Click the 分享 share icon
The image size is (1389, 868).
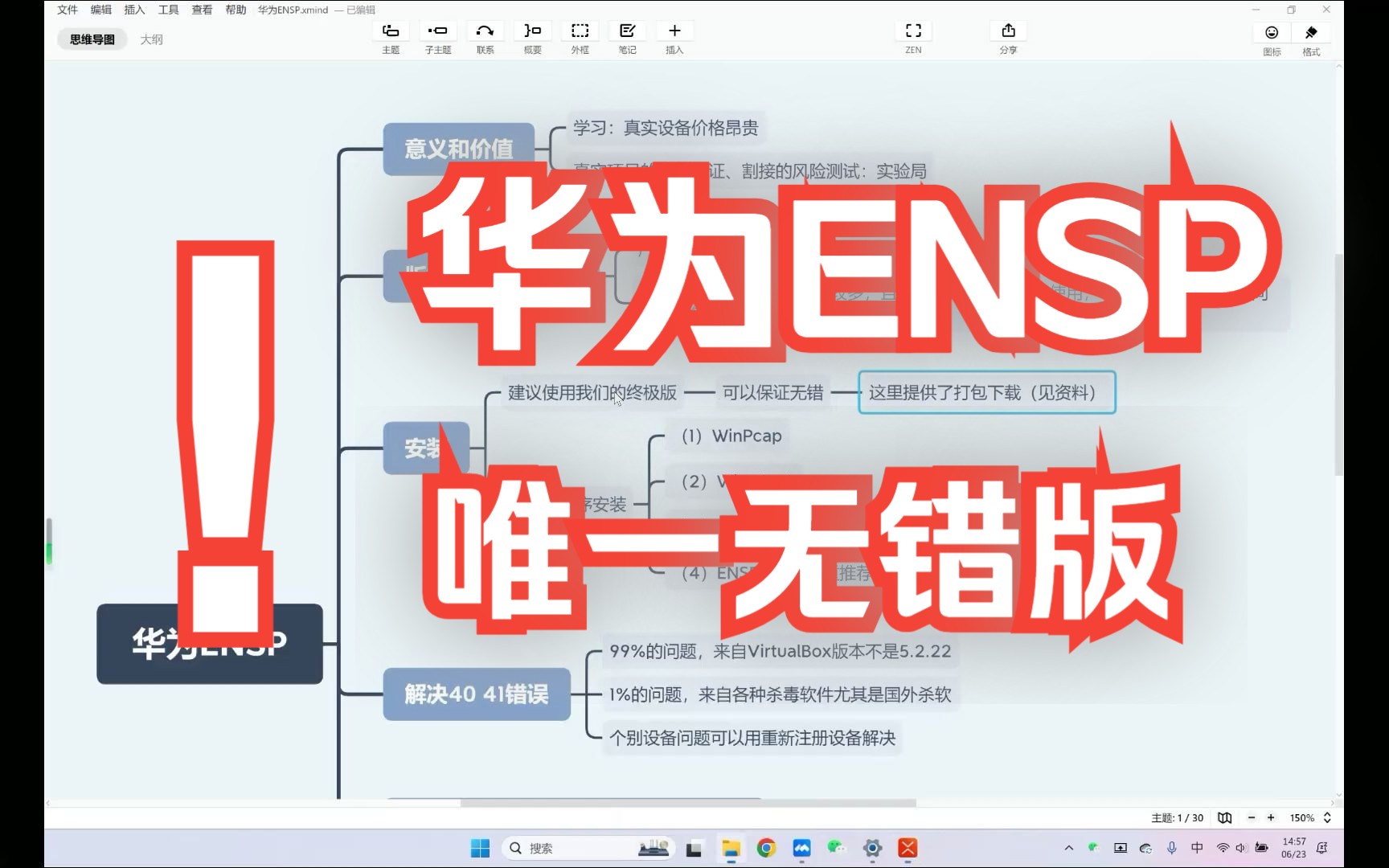(1008, 31)
